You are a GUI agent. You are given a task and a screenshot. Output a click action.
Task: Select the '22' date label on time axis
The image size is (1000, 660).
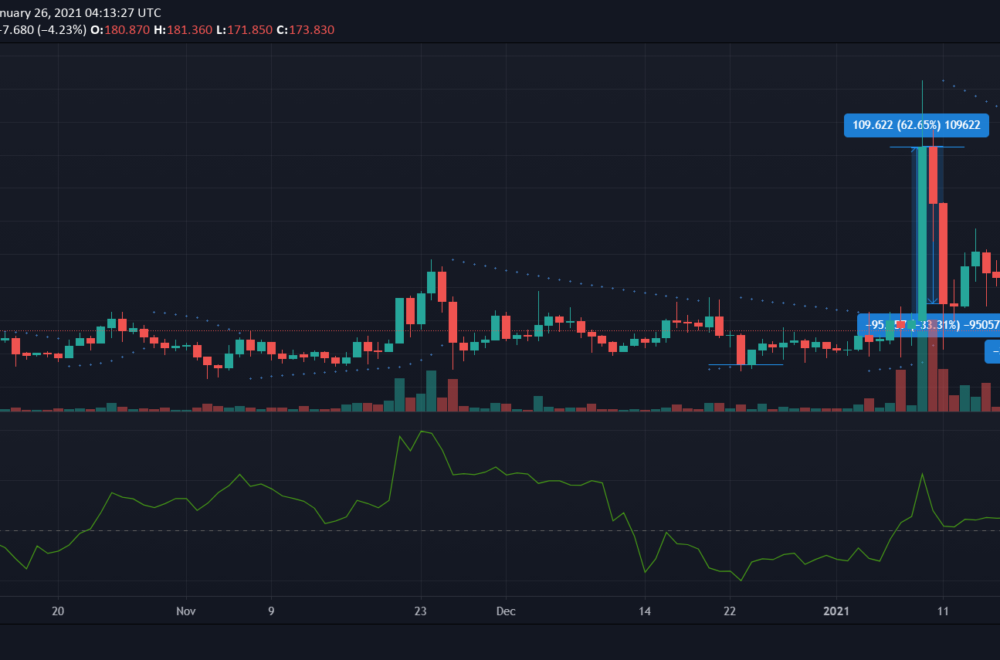click(x=730, y=611)
